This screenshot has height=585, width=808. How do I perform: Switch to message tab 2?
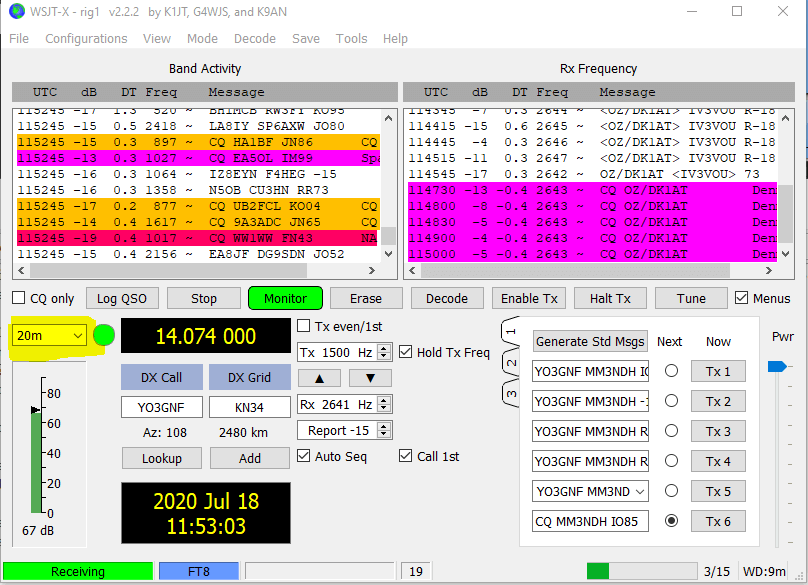tap(510, 363)
